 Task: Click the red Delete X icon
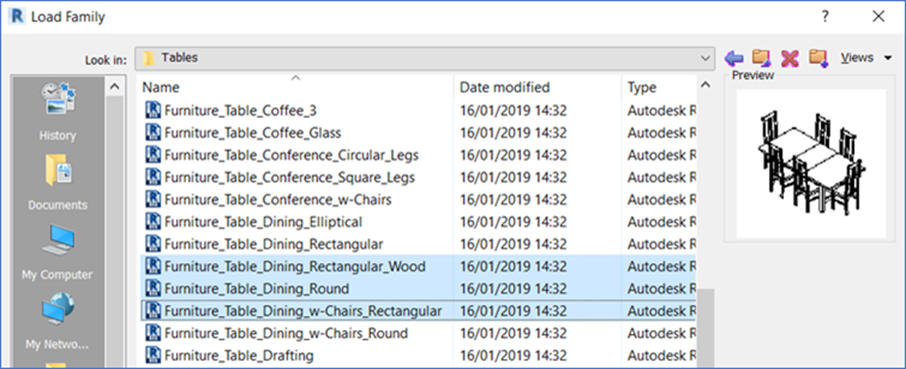point(789,58)
